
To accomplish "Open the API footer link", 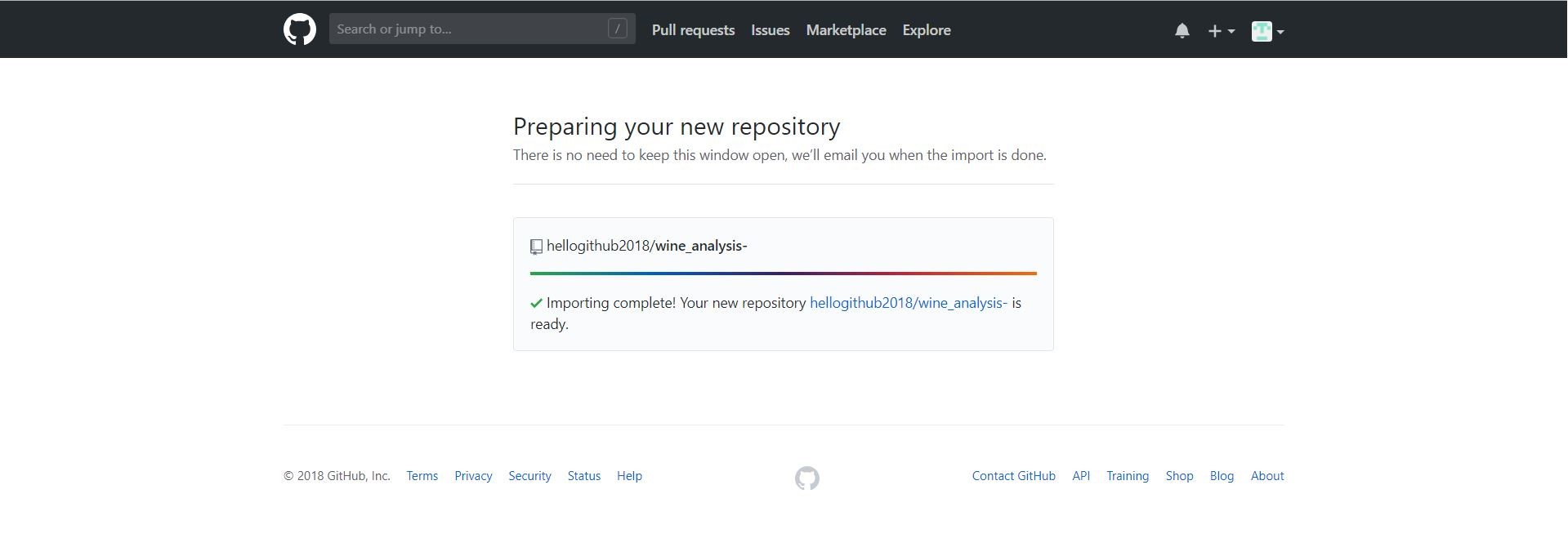I will pos(1080,476).
